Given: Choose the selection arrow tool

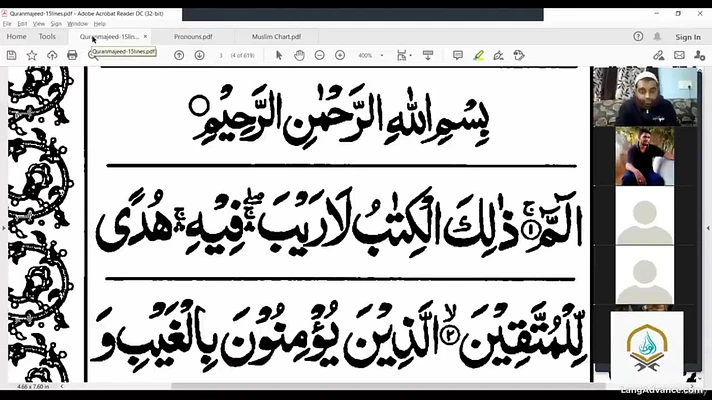Looking at the screenshot, I should (279, 55).
